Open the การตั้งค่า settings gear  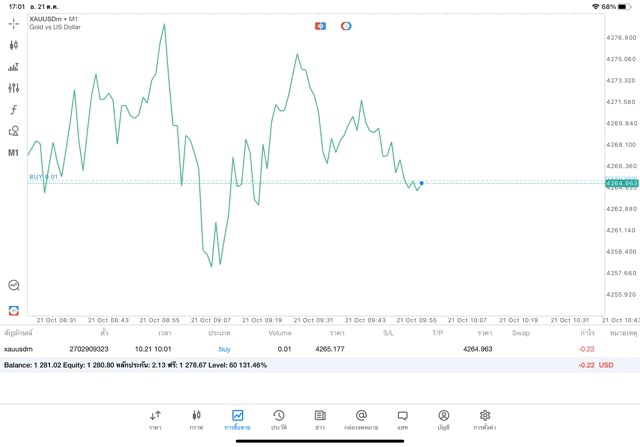coord(485,419)
